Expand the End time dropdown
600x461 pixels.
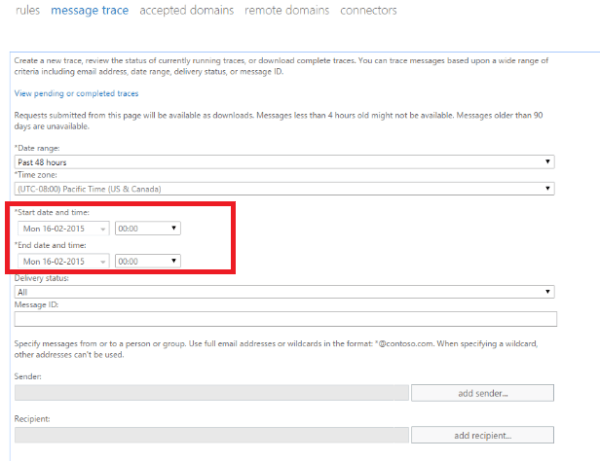coord(148,261)
